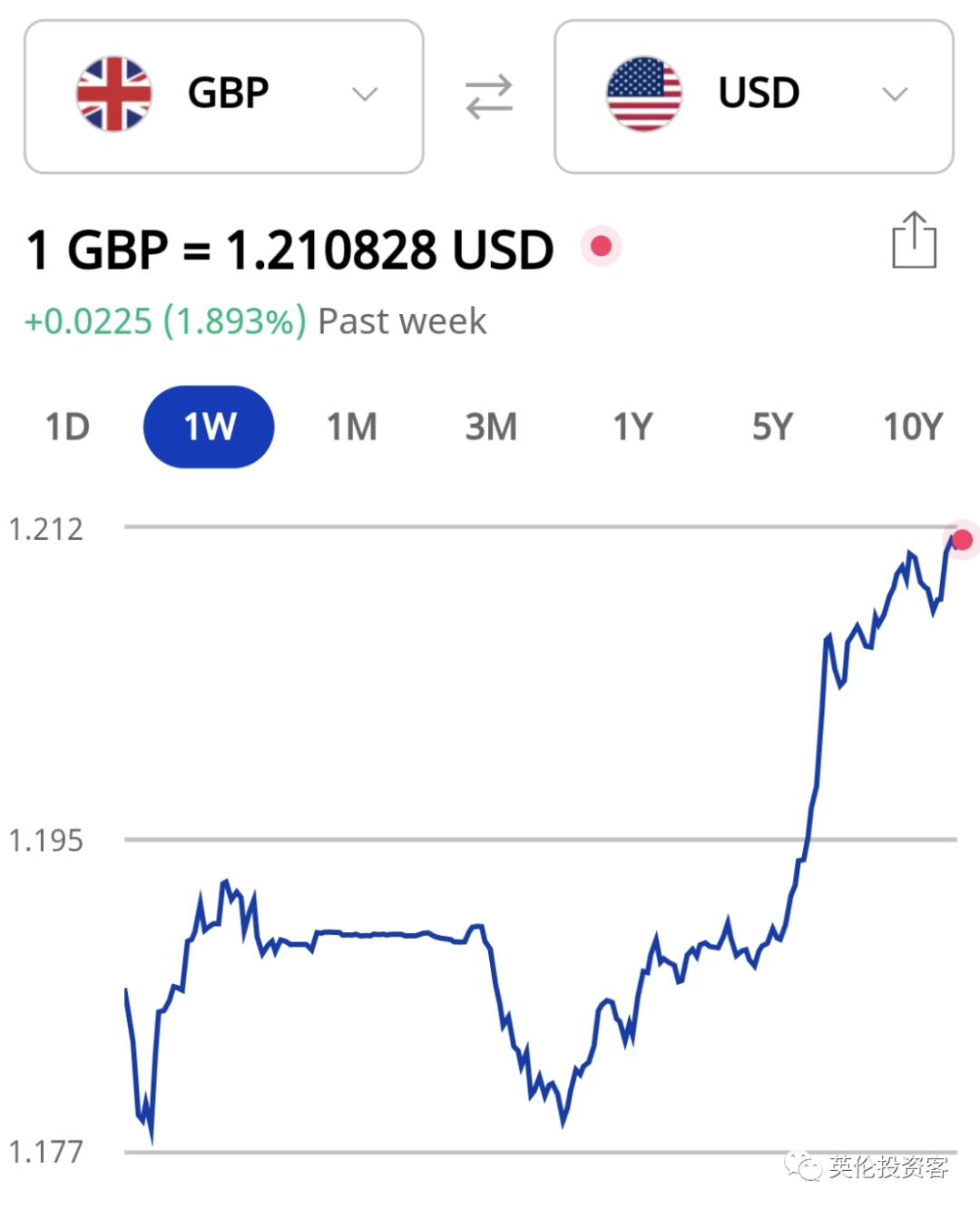Viewport: 980px width, 1210px height.
Task: Tap the UK flag icon
Action: (113, 94)
